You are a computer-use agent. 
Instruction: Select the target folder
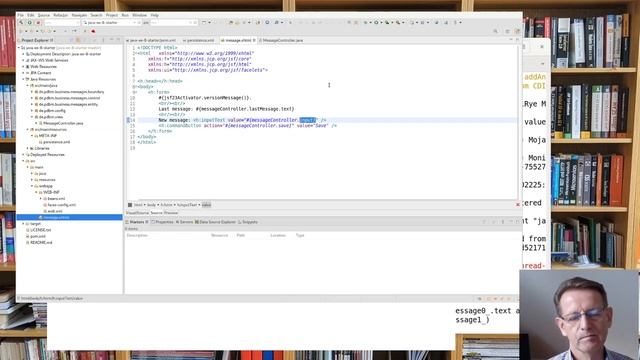pos(36,224)
